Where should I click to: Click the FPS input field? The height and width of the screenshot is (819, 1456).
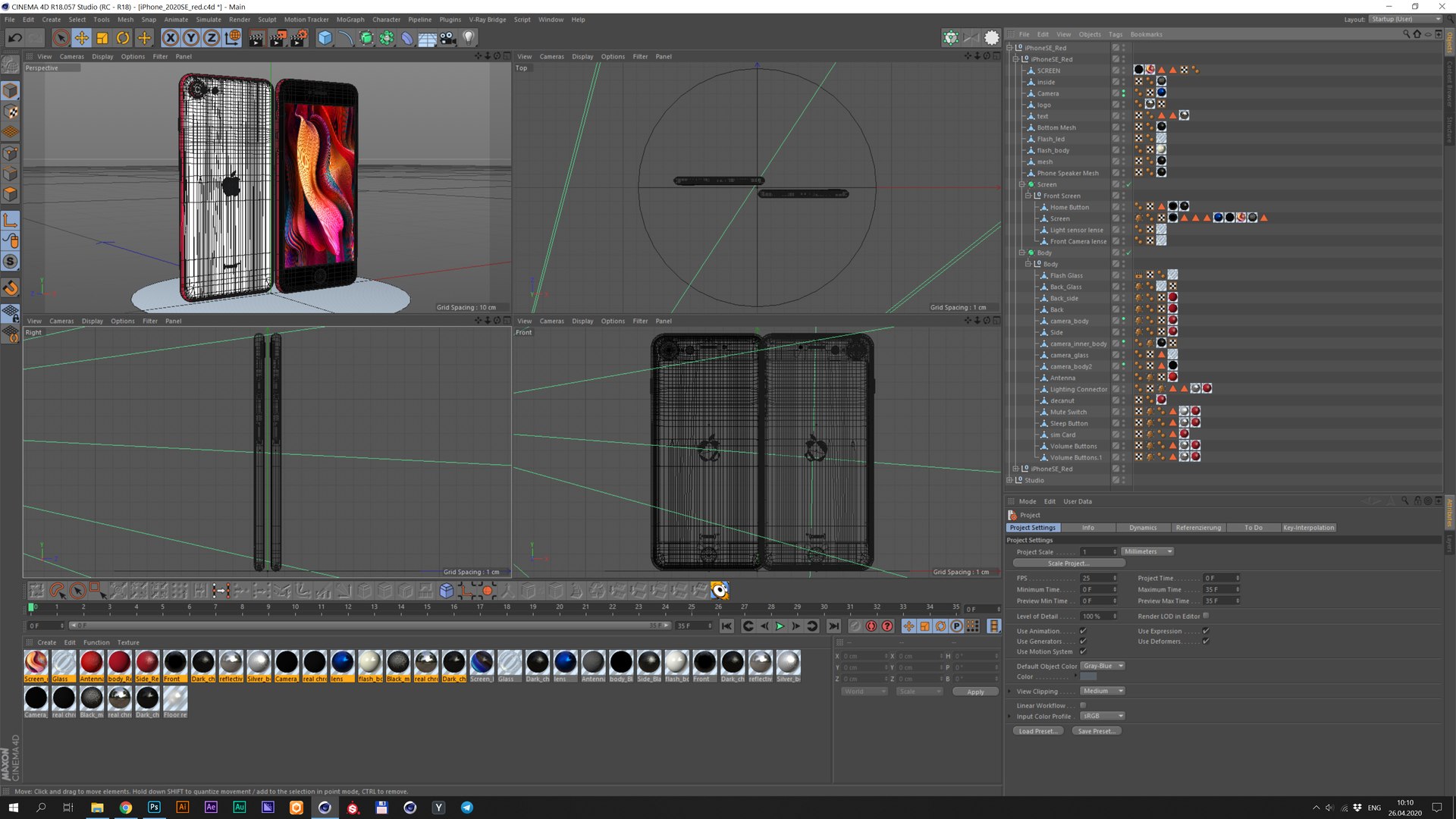pos(1099,579)
